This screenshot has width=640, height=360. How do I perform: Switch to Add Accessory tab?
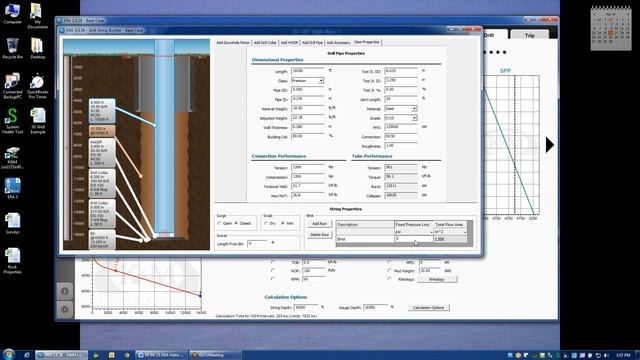pyautogui.click(x=339, y=42)
